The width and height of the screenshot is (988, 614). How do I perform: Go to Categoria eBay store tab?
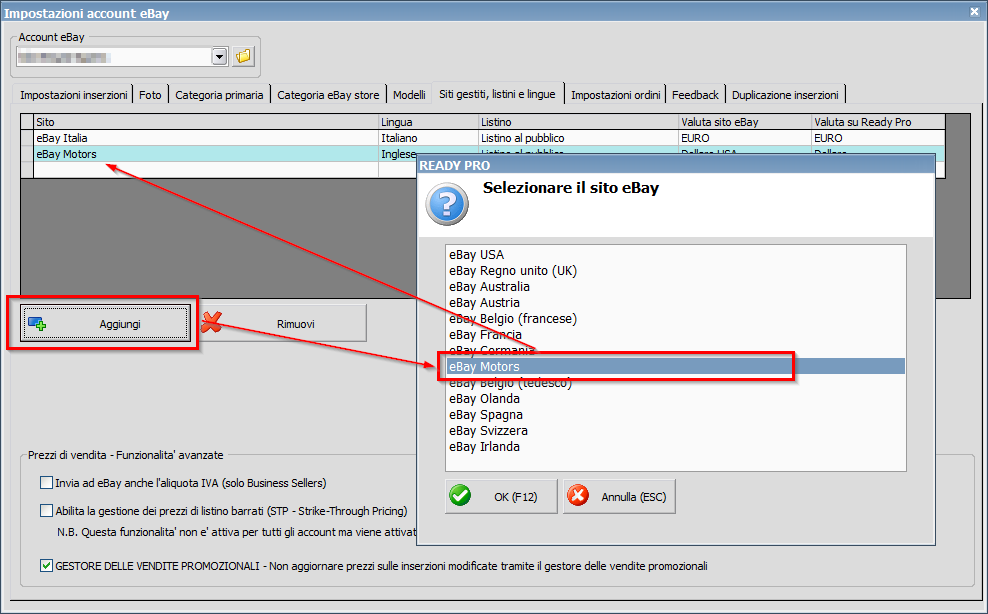(x=328, y=95)
